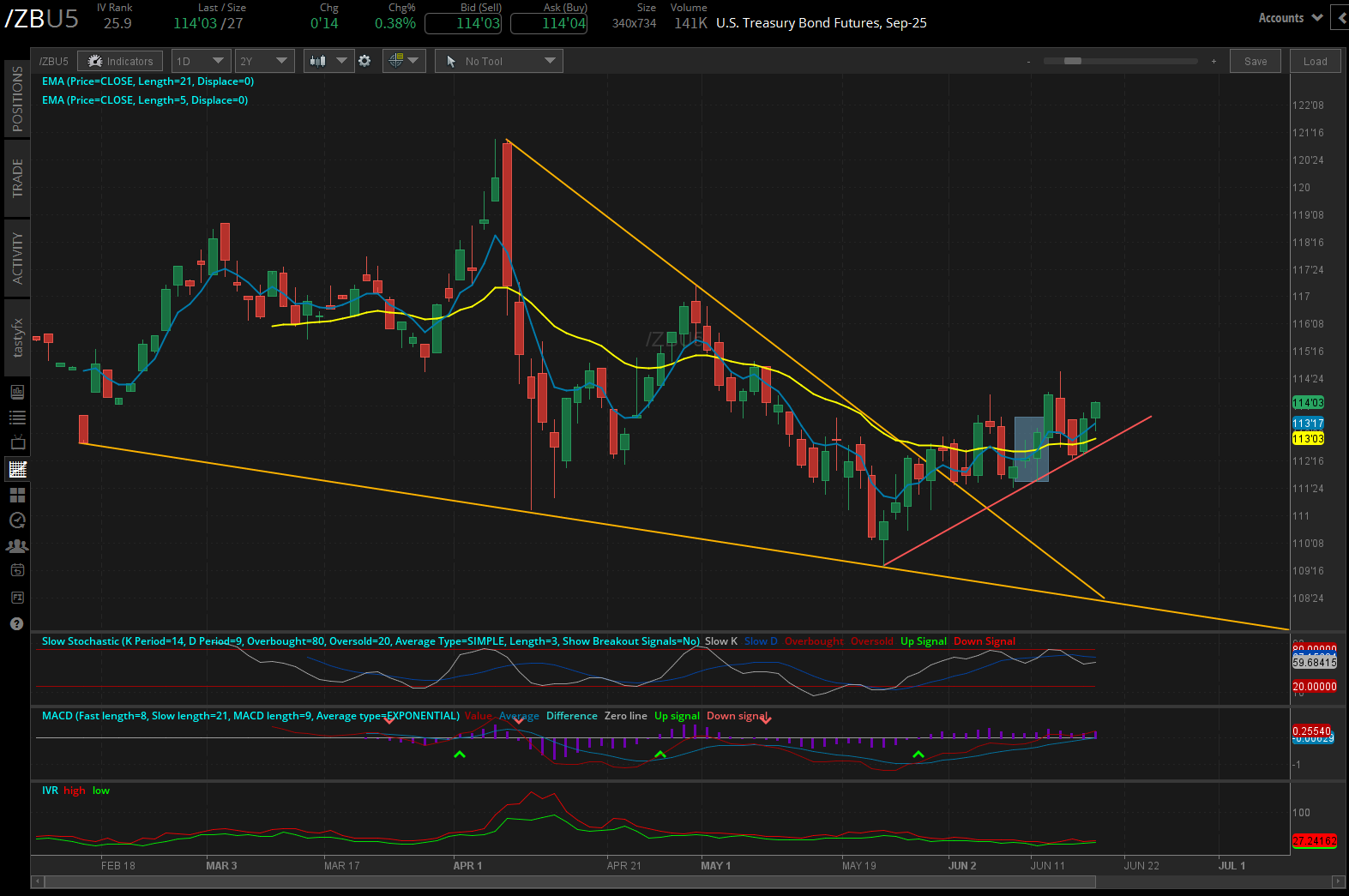This screenshot has width=1349, height=896.
Task: Open the live TV feed icon
Action: point(17,443)
